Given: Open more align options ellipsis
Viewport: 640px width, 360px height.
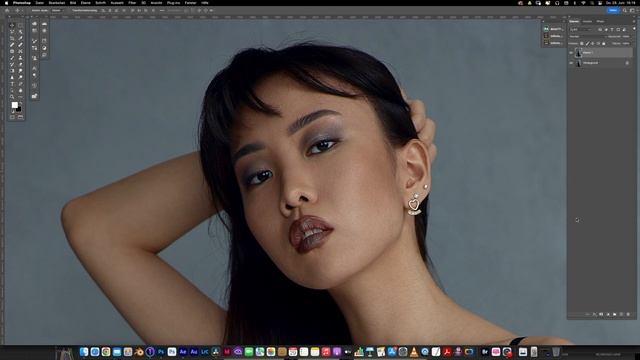Looking at the screenshot, I should (162, 10).
